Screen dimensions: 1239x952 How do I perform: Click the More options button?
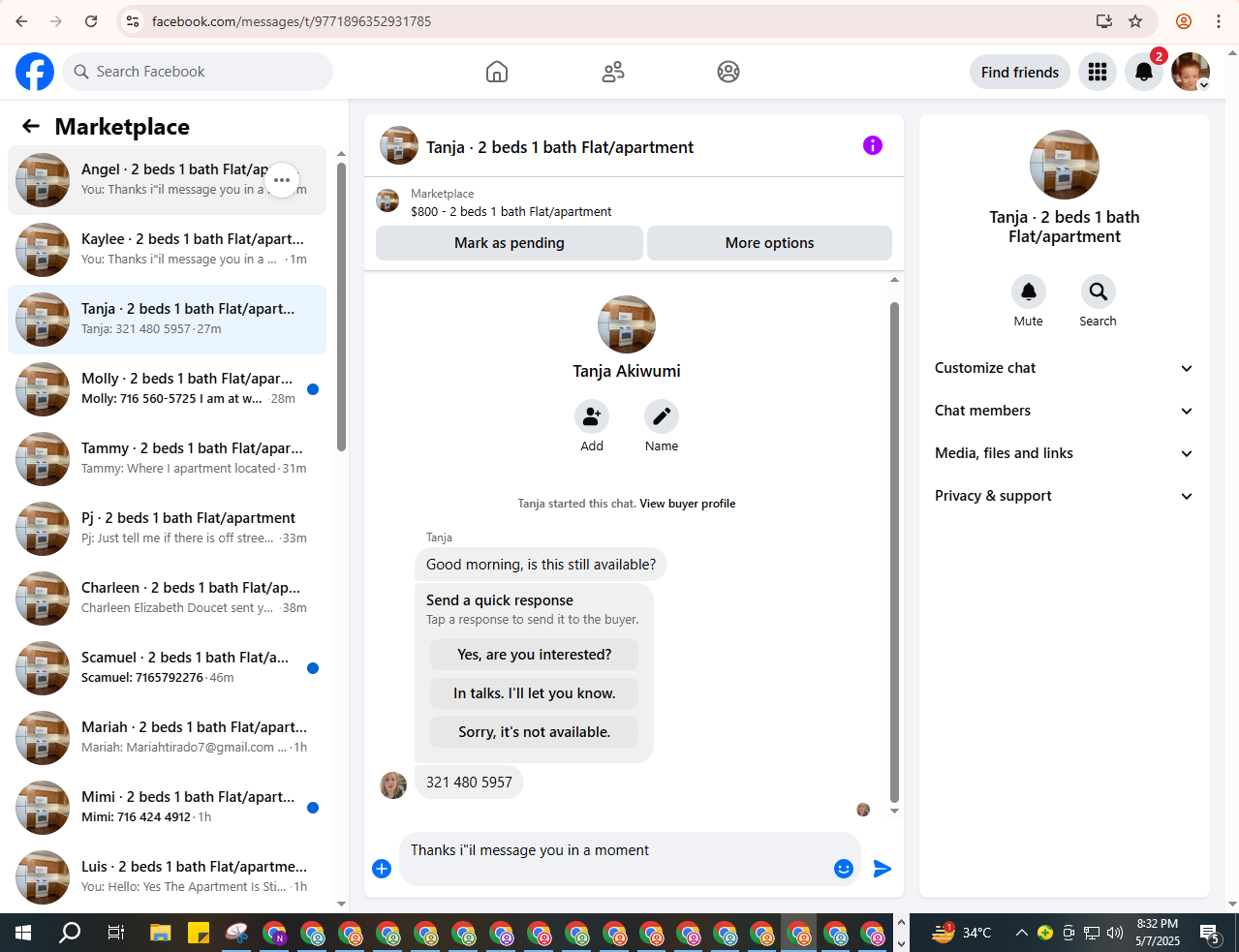click(x=769, y=243)
